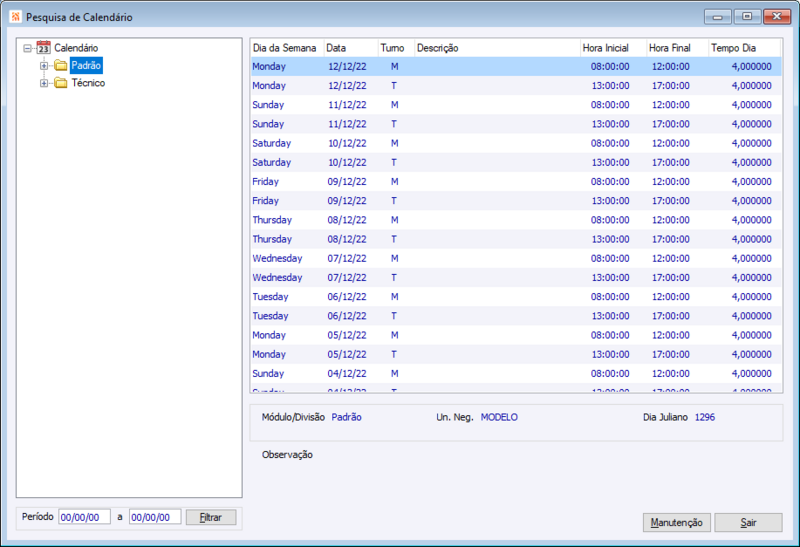Select Monday 12/12/22 turno T row
The image size is (800, 547).
516,86
